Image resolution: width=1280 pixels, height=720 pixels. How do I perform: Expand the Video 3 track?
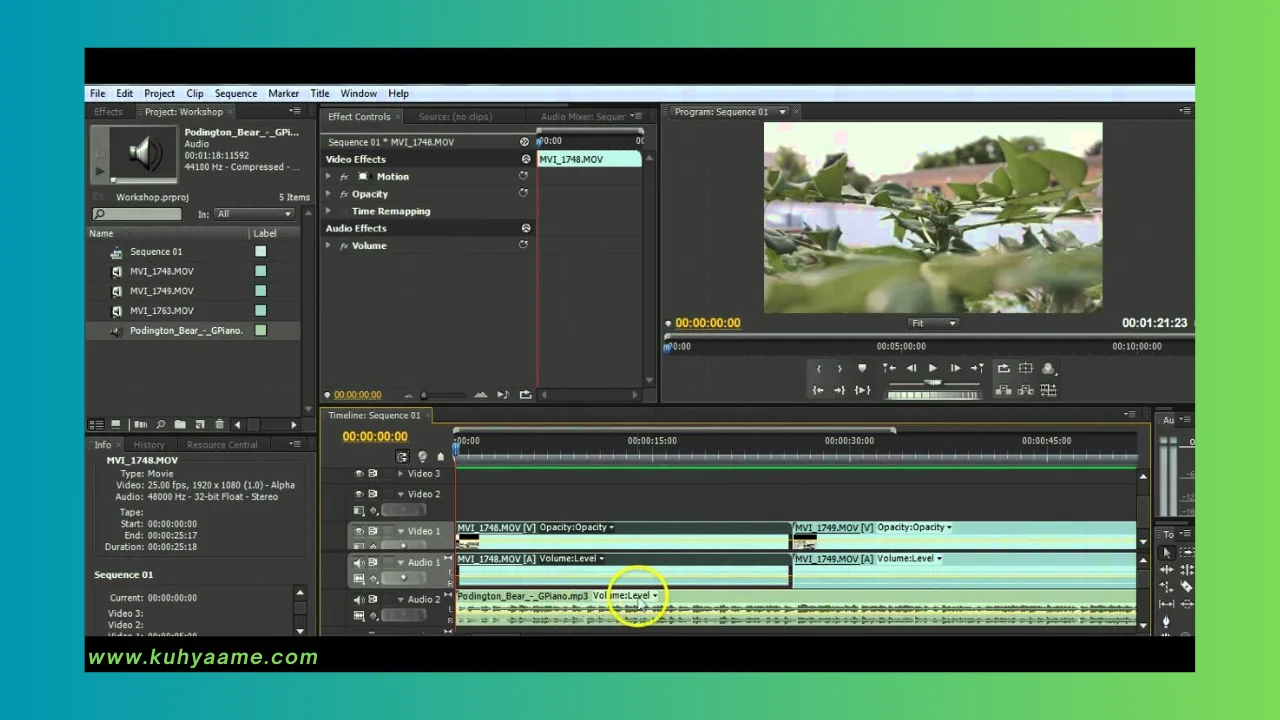401,474
